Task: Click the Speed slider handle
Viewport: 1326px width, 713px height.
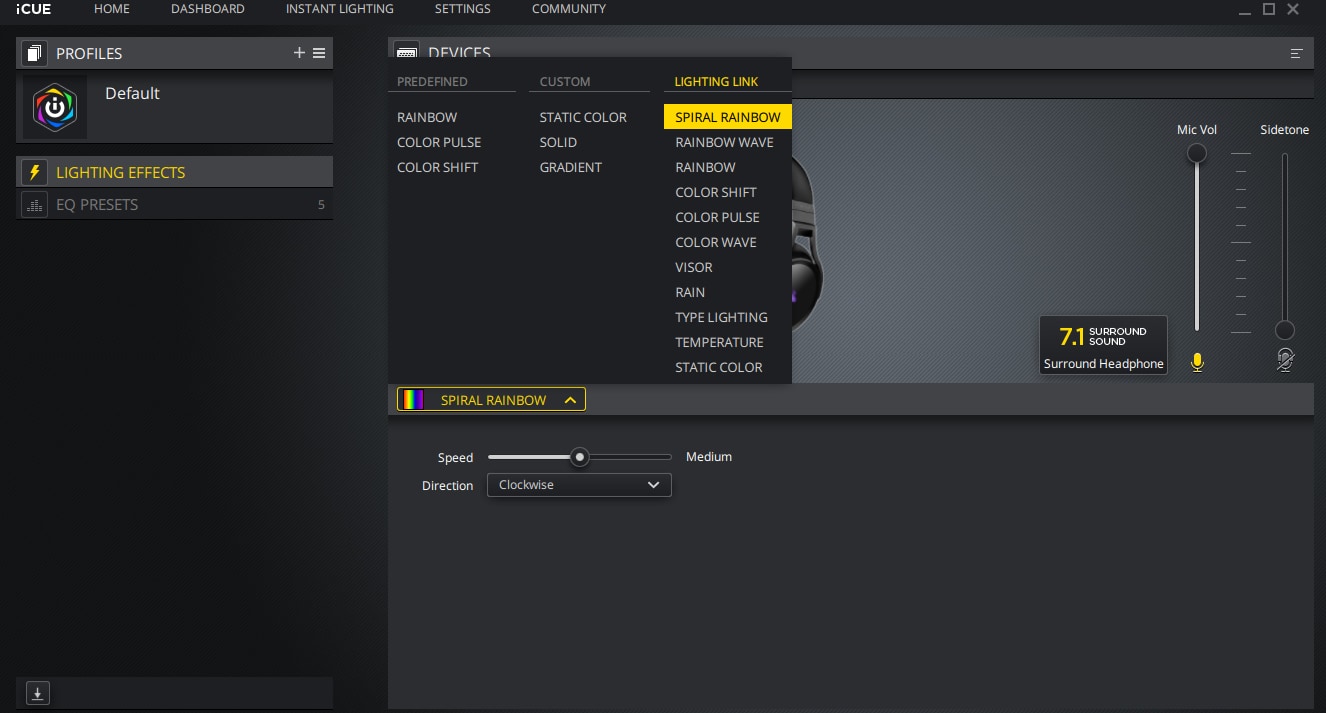Action: click(x=579, y=457)
